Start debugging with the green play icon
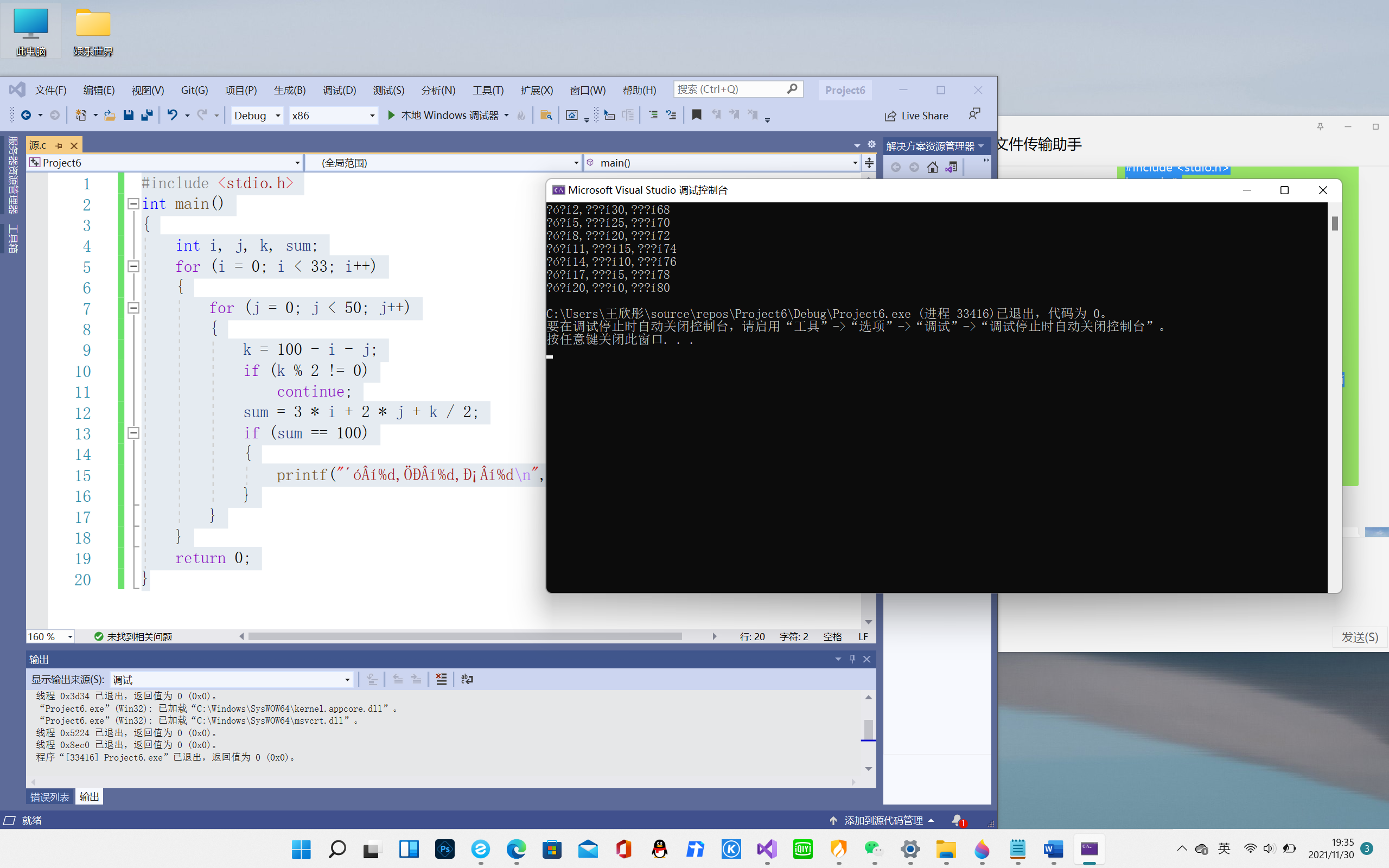1389x868 pixels. pos(391,116)
